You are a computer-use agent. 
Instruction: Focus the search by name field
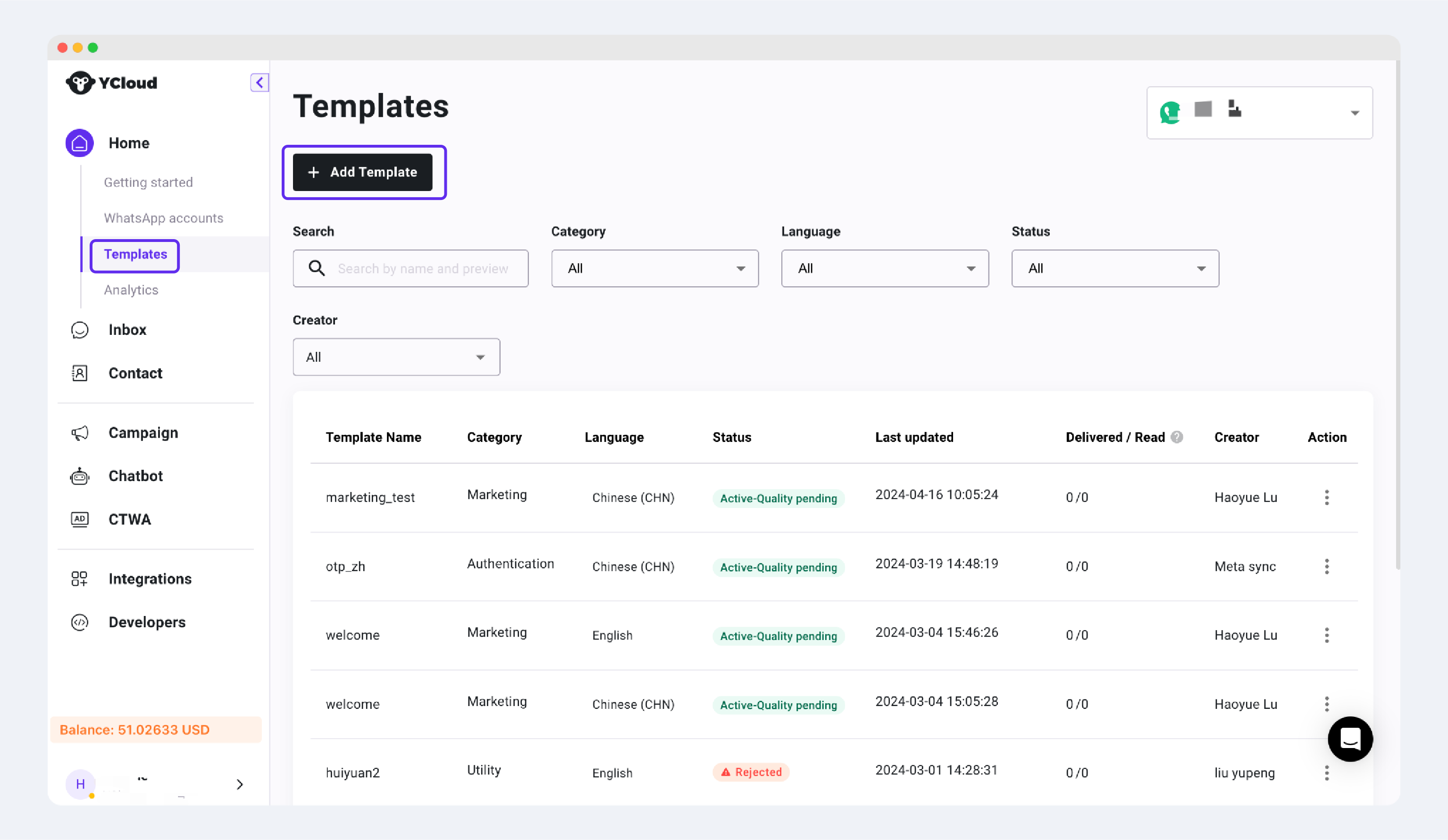[x=422, y=268]
